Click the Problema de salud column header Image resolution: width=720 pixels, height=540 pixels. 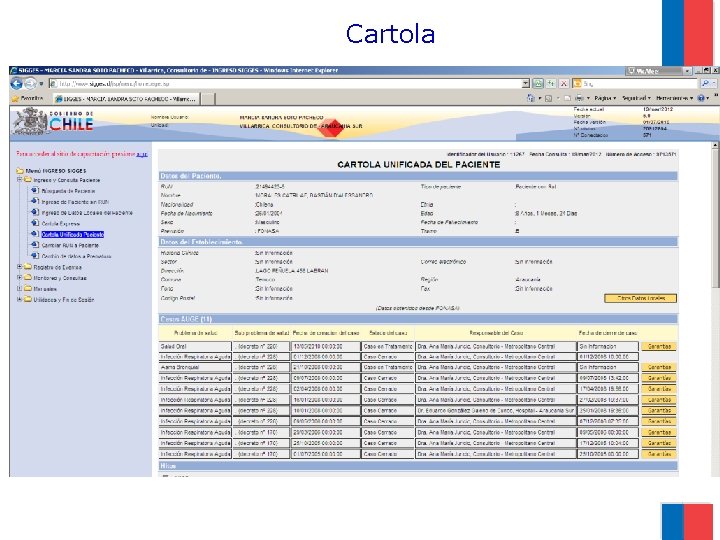pos(196,333)
